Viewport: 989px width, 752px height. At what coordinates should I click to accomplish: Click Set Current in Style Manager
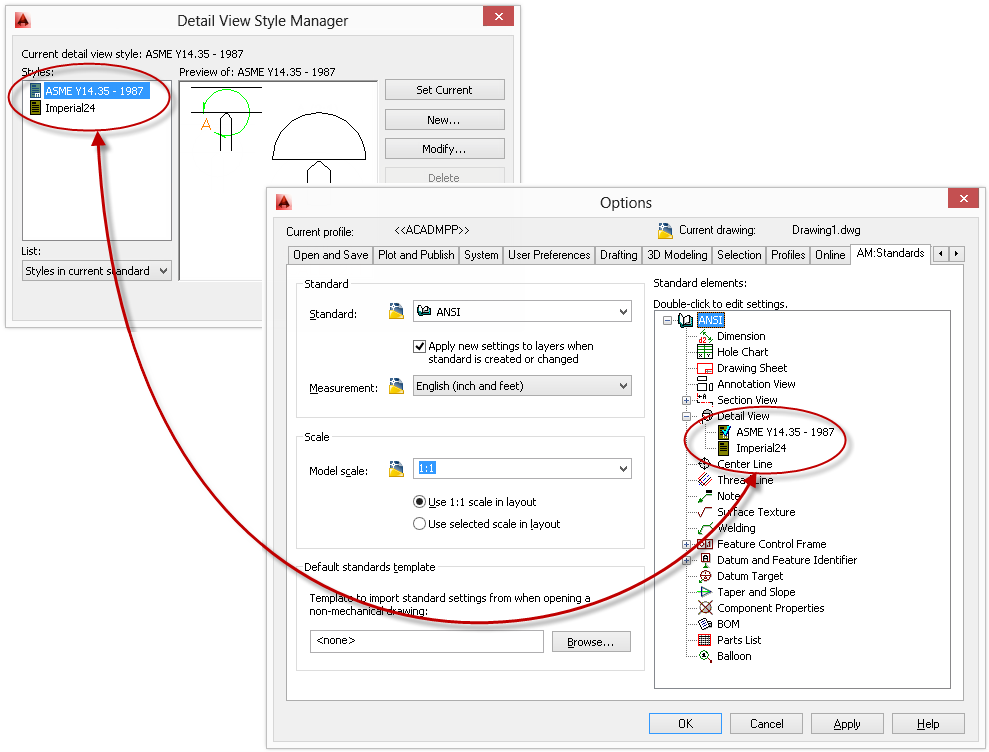pyautogui.click(x=445, y=90)
